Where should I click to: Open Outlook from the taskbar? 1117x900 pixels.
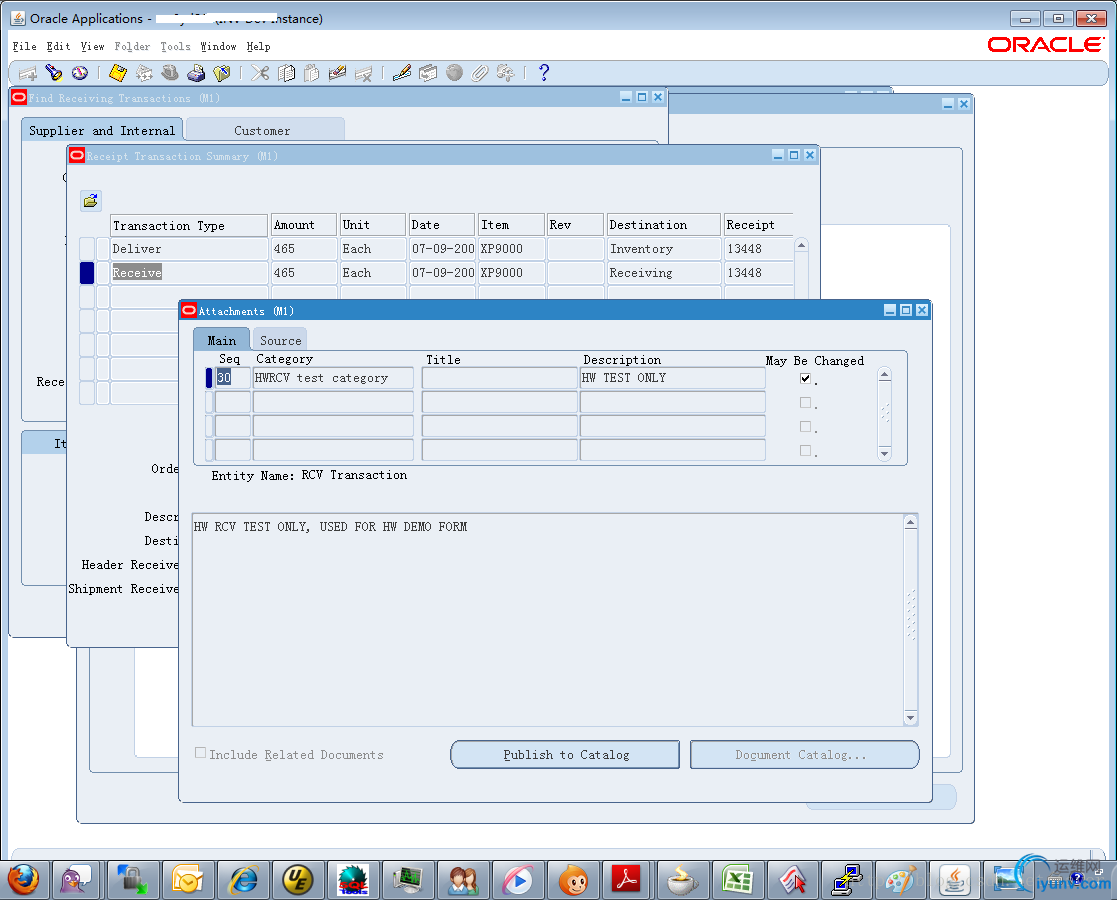coord(187,880)
